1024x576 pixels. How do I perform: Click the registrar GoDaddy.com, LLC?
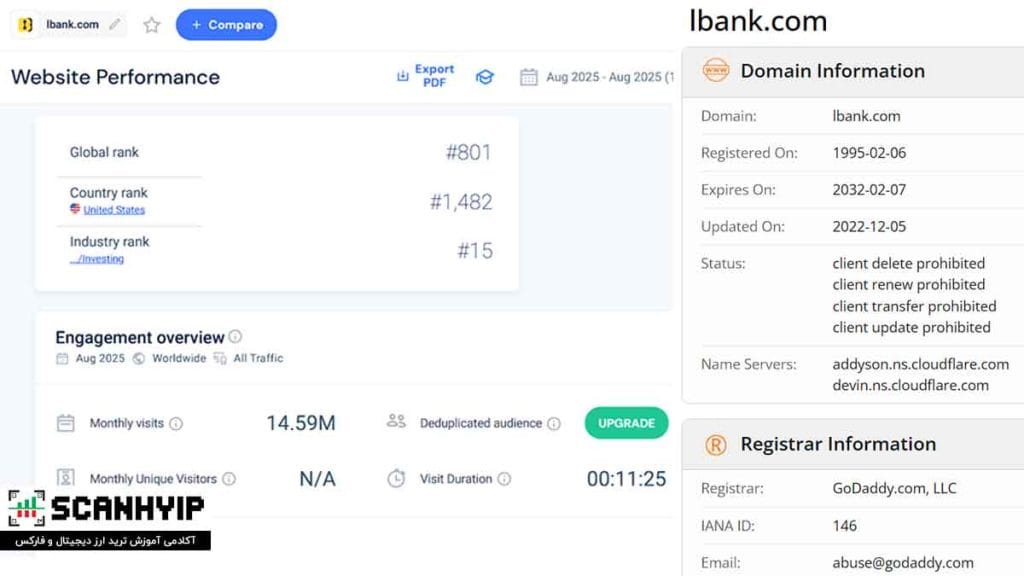[894, 488]
